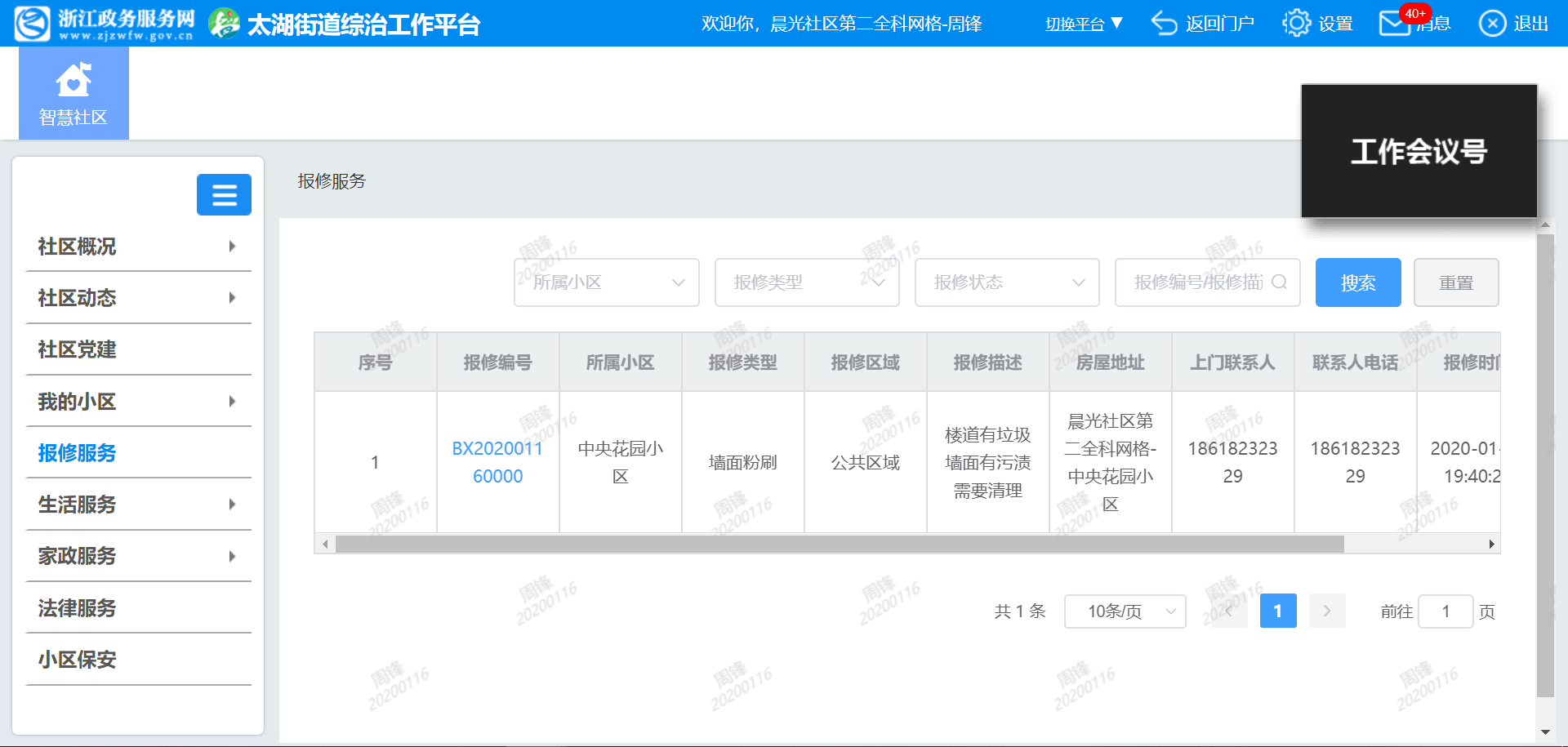Click the 联系人电话 column header
The height and width of the screenshot is (747, 1568).
click(1356, 362)
